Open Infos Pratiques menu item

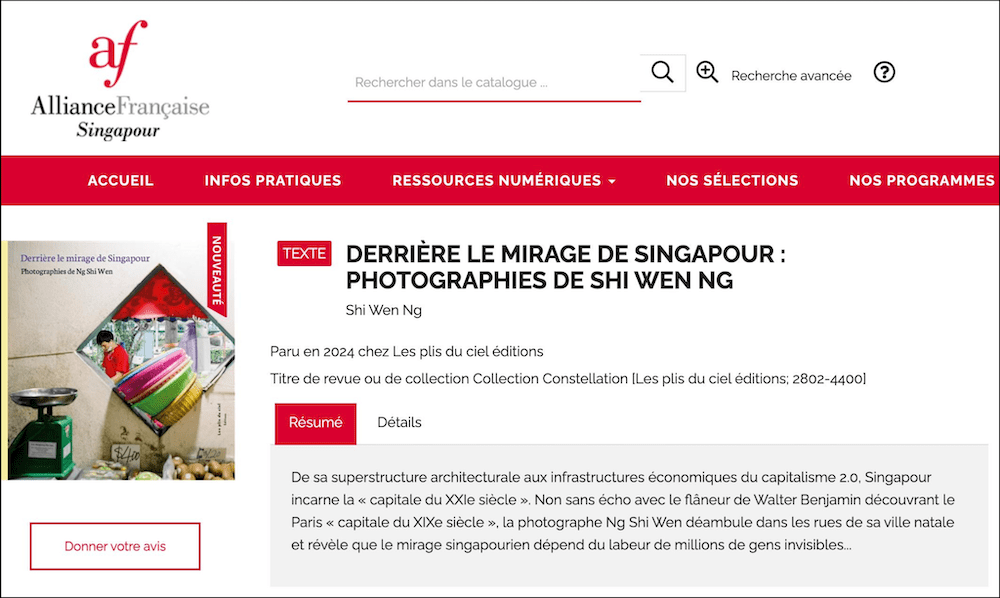click(x=273, y=180)
